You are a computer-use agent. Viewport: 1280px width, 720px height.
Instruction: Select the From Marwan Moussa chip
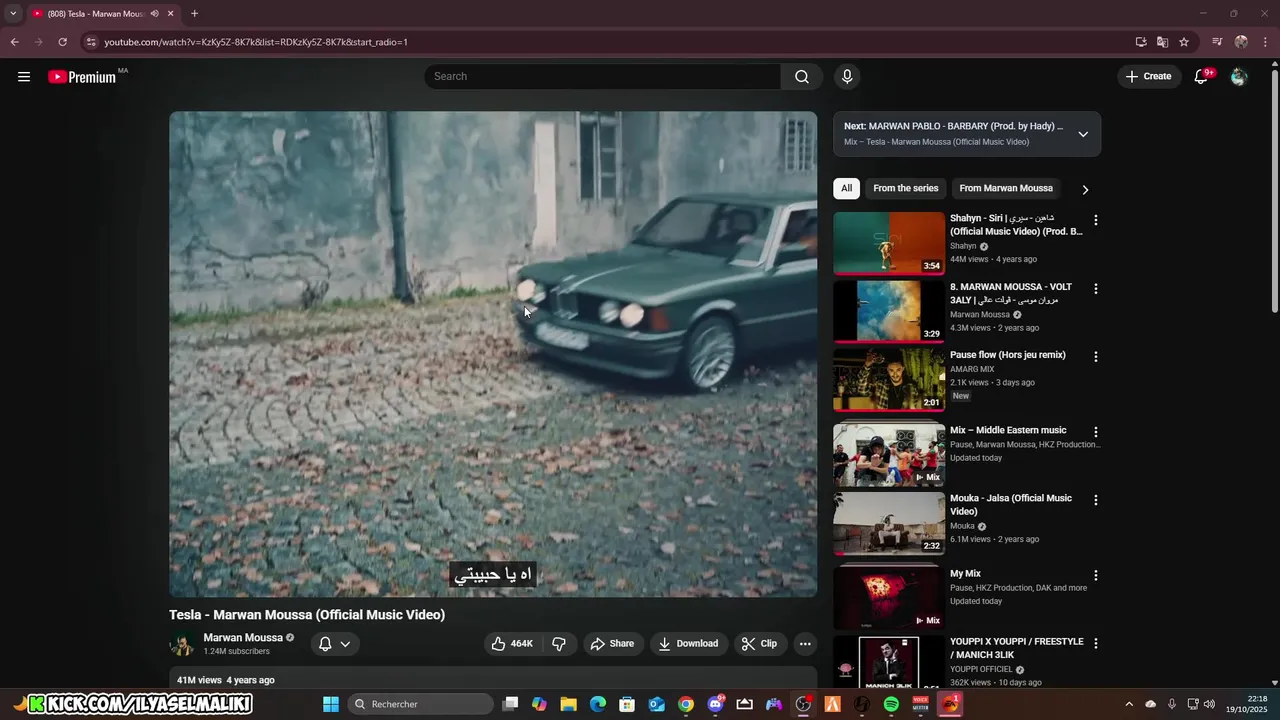pyautogui.click(x=1006, y=188)
